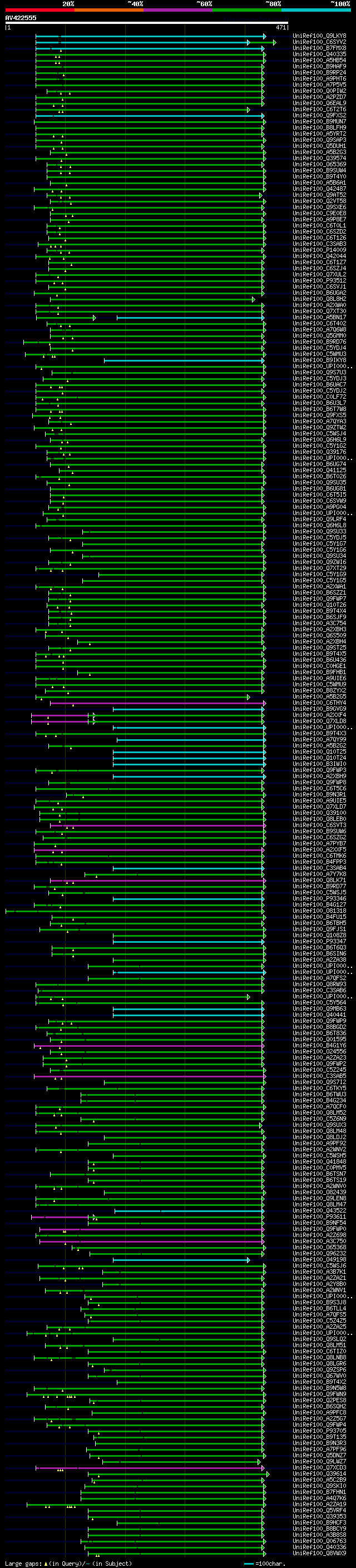
Task: Choose the UniRef100_P93705 entry
Action: (x=319, y=1431)
